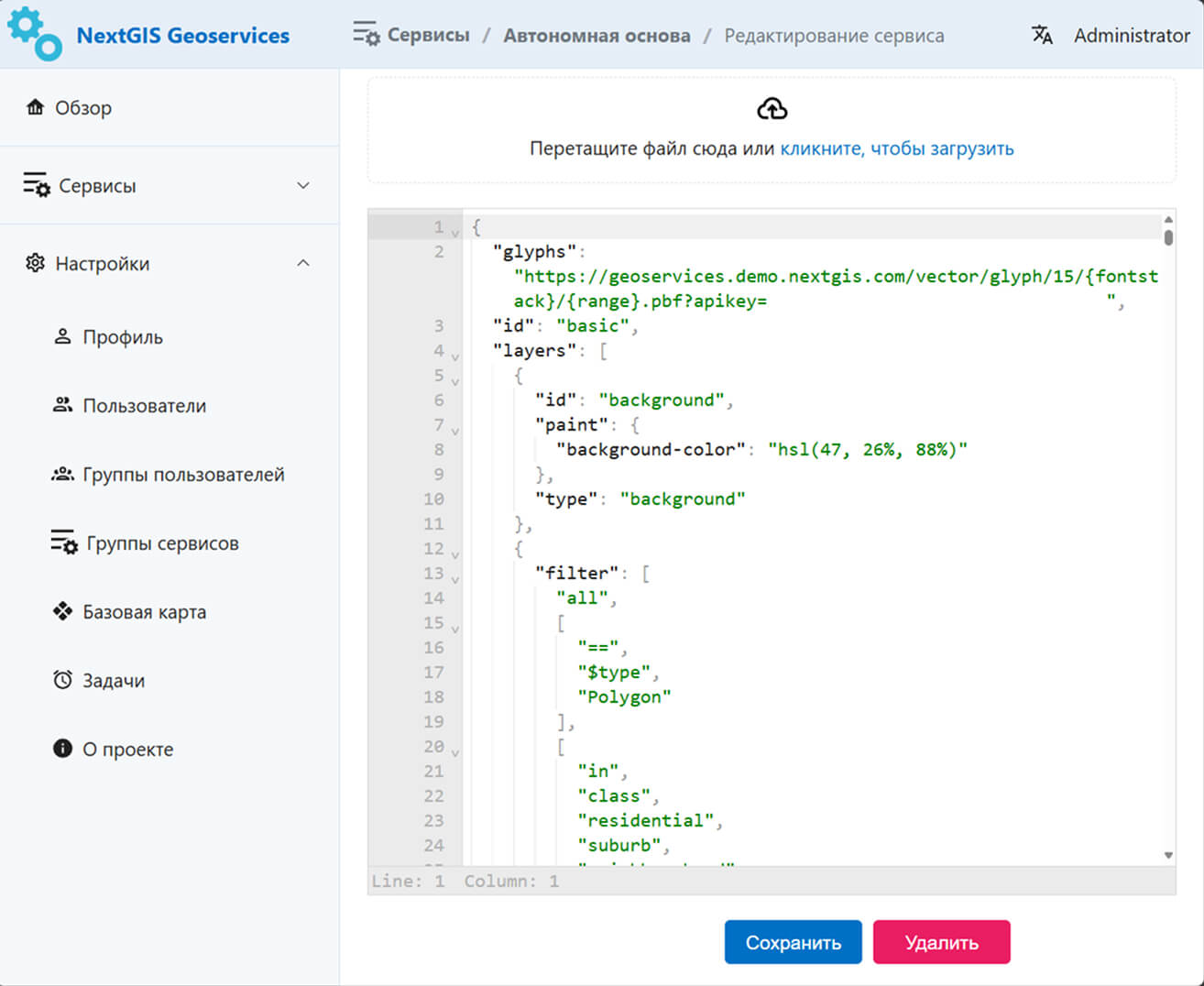Click the О проекте info icon
1204x986 pixels.
click(62, 749)
